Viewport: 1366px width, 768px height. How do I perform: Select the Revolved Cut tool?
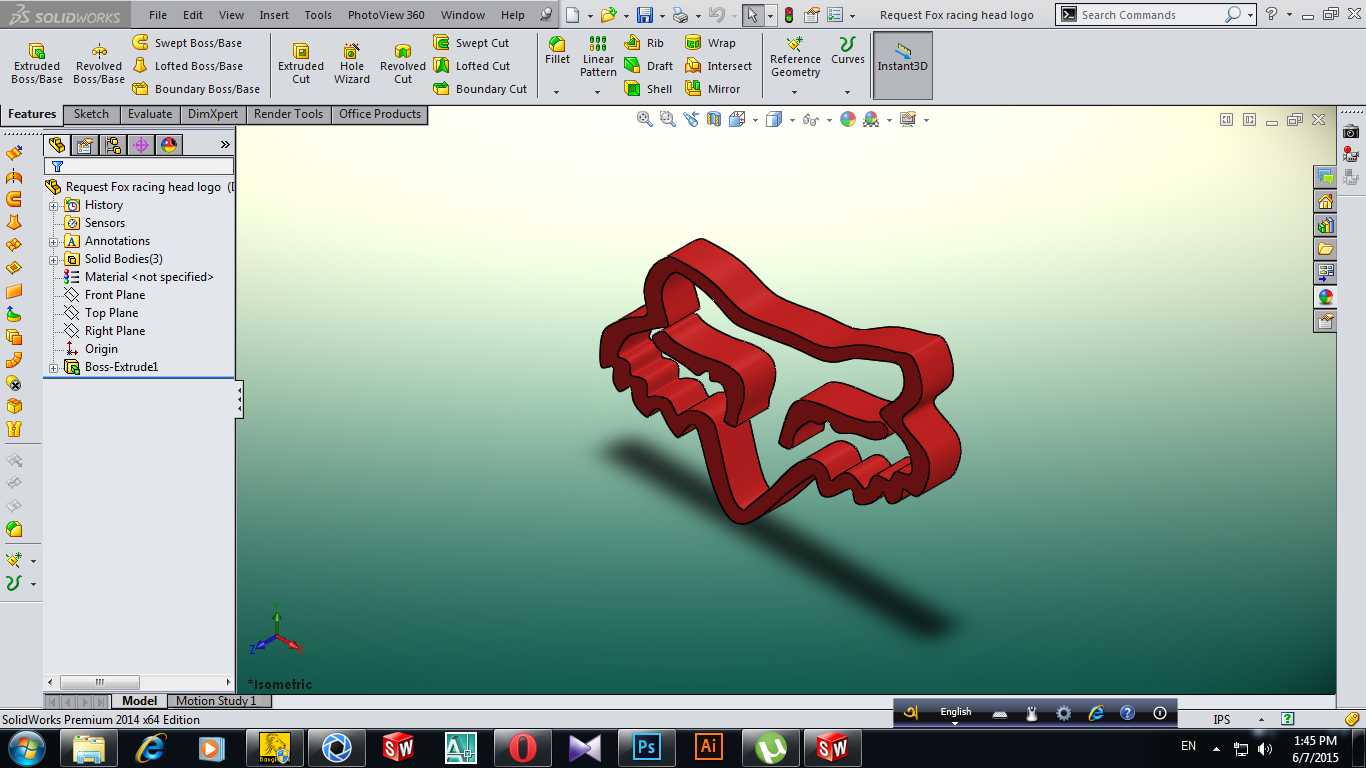(x=403, y=64)
